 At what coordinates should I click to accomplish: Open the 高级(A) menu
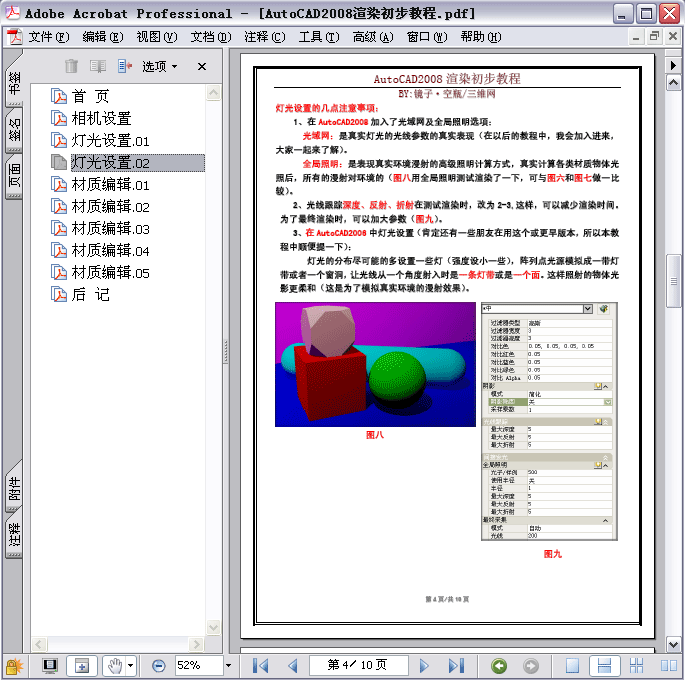click(373, 37)
